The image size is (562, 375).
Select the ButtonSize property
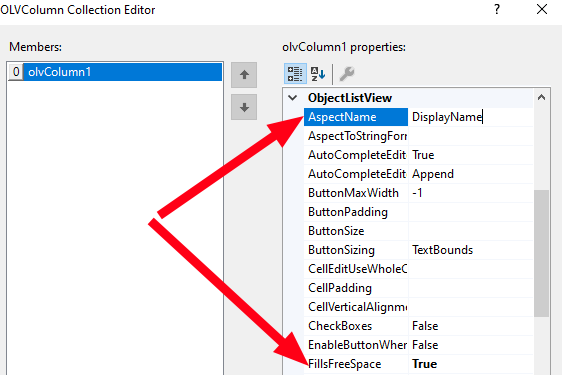pos(356,231)
